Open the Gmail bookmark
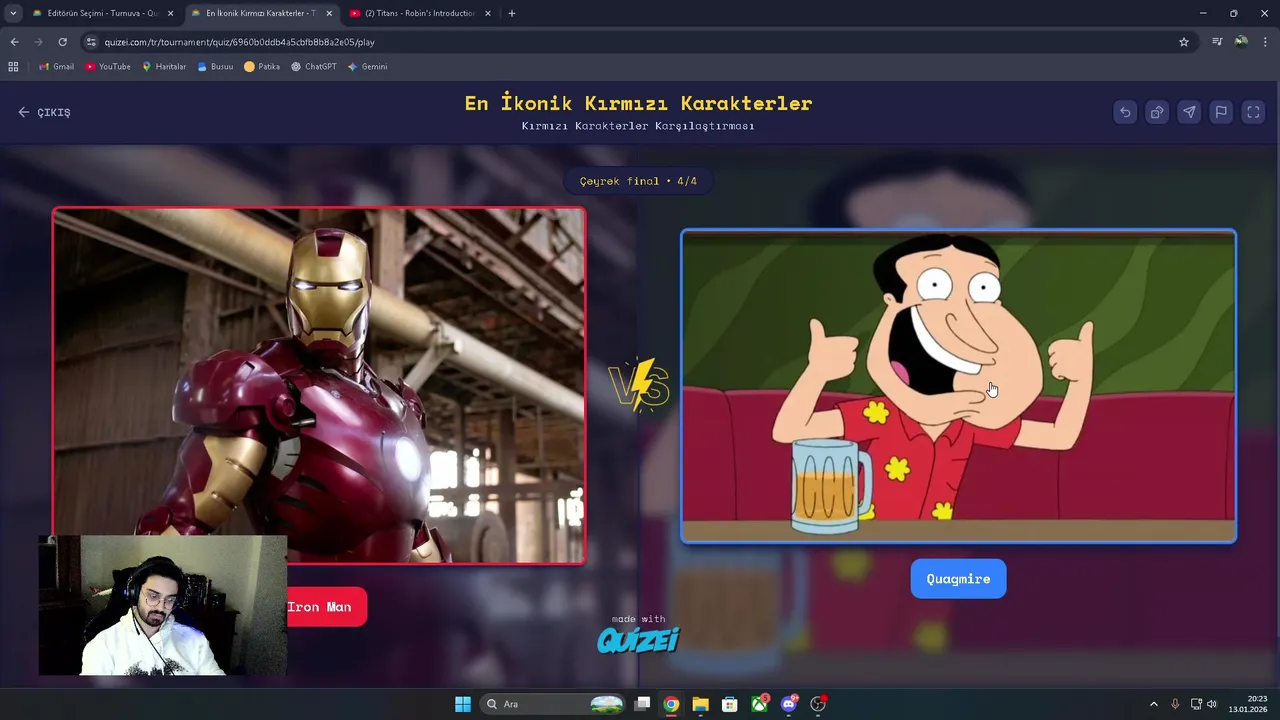The height and width of the screenshot is (720, 1280). click(56, 67)
